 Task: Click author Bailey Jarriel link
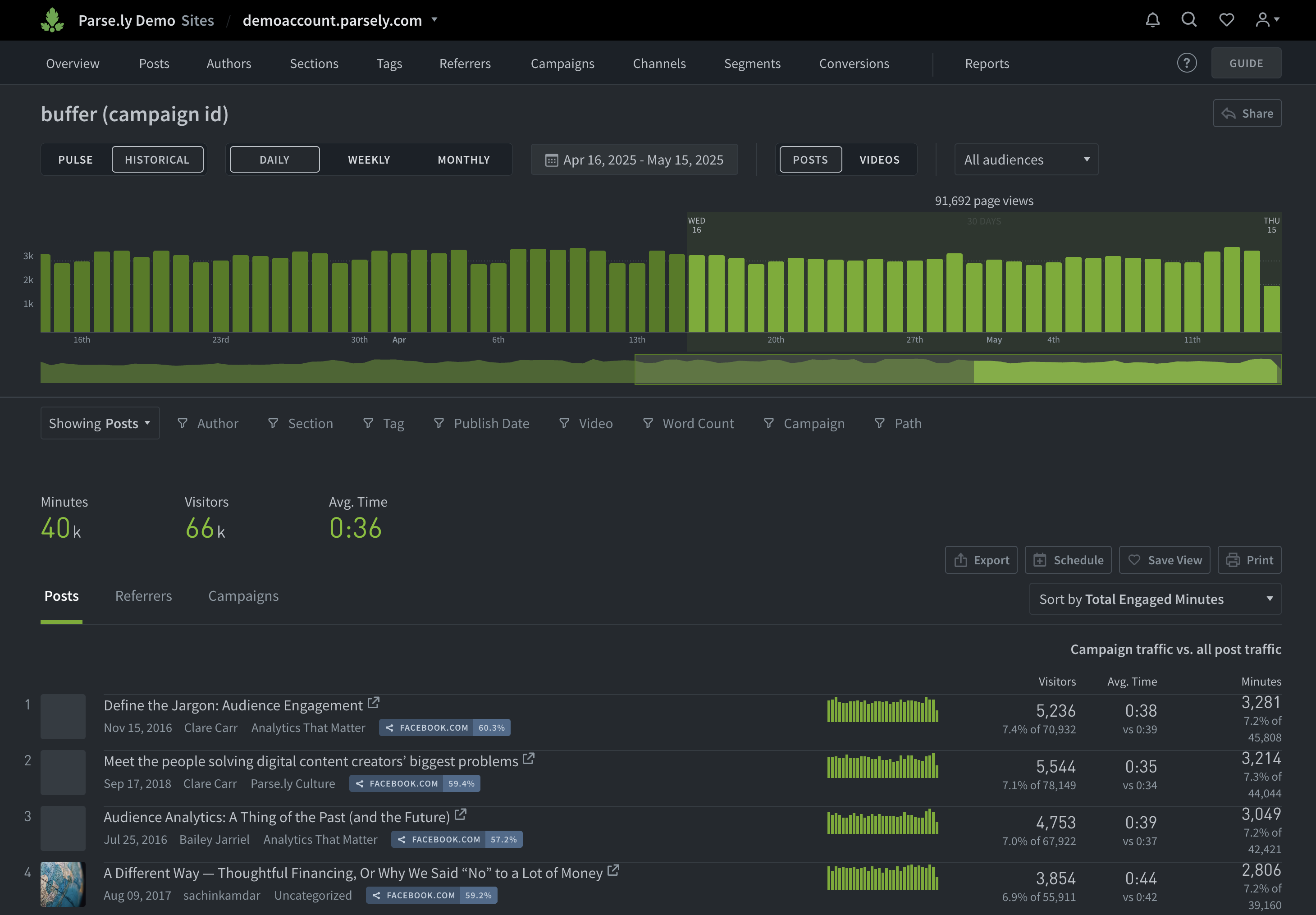[215, 839]
